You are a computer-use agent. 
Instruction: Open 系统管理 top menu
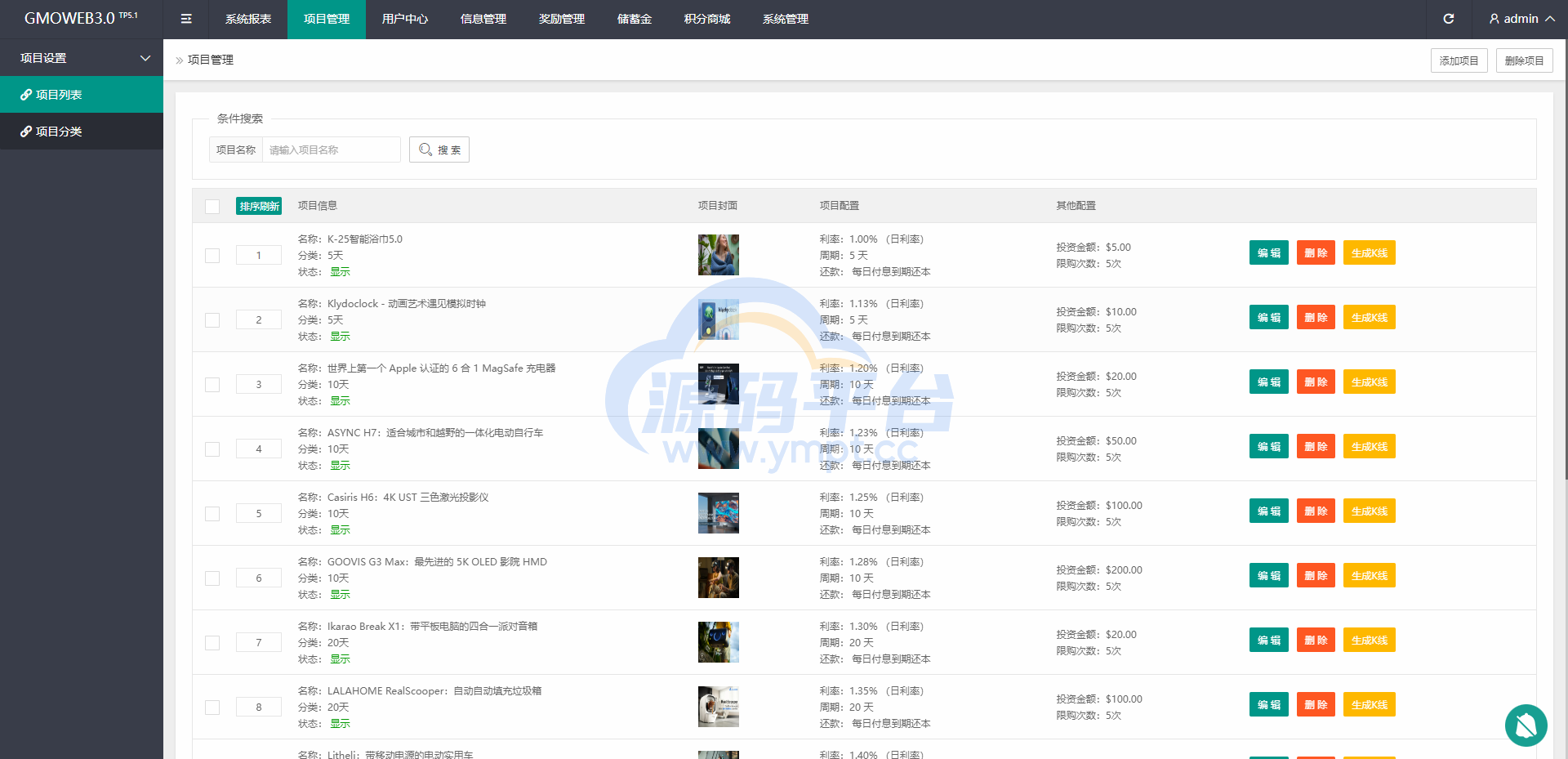click(786, 19)
